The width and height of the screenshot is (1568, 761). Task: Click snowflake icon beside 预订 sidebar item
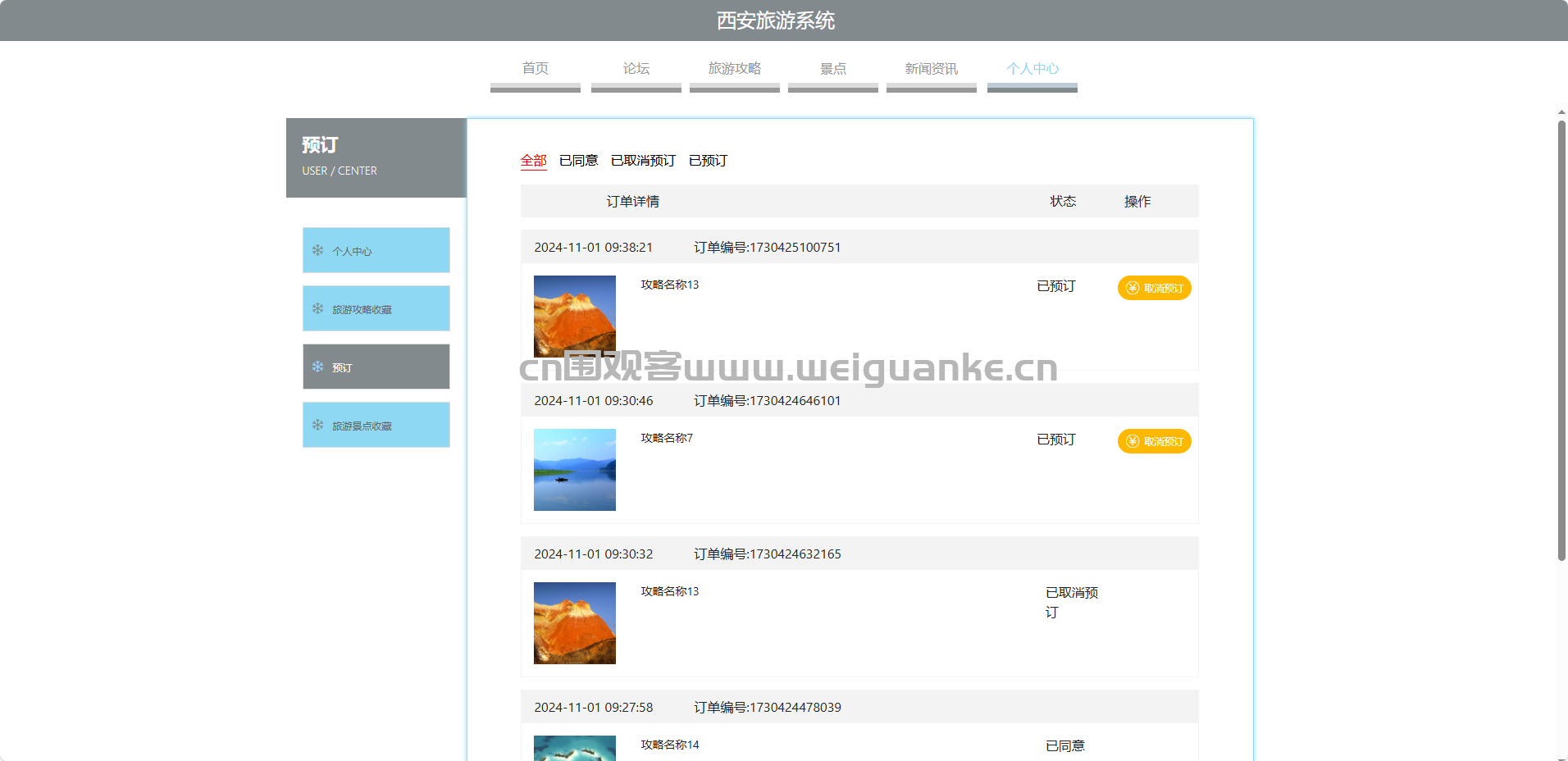317,367
